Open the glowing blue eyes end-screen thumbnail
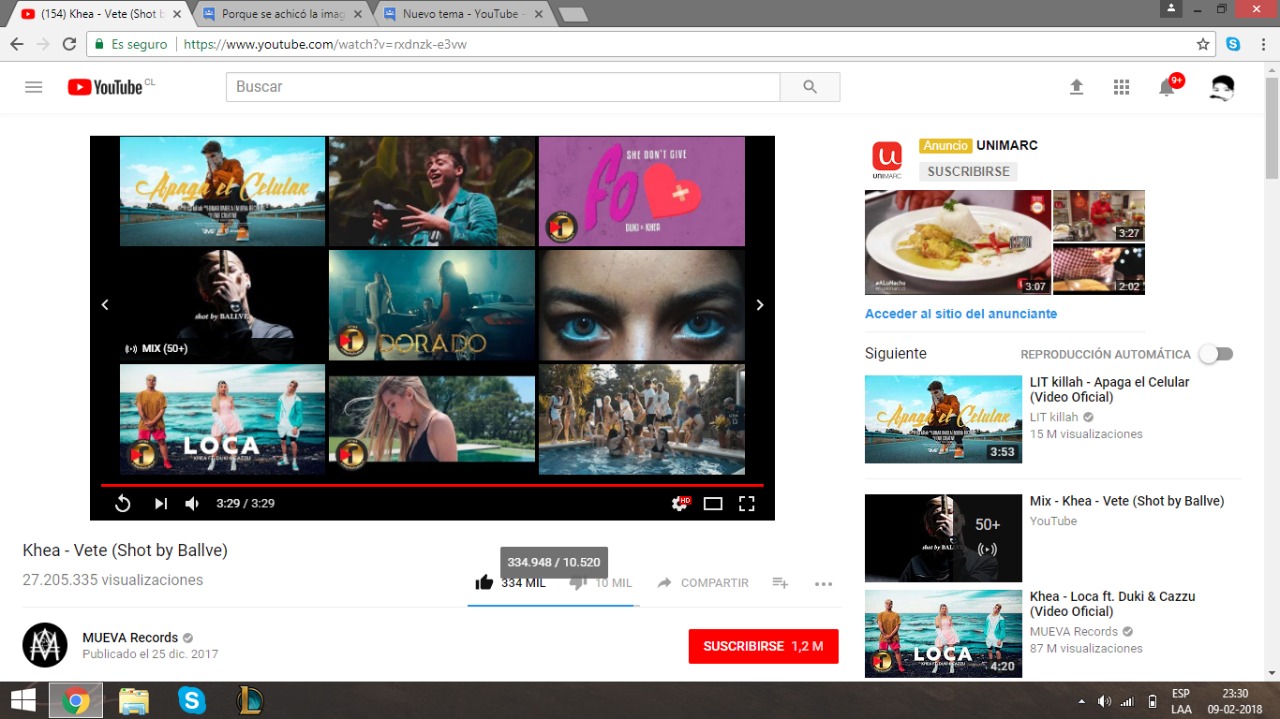Screen dimensions: 1280x719 (642, 305)
